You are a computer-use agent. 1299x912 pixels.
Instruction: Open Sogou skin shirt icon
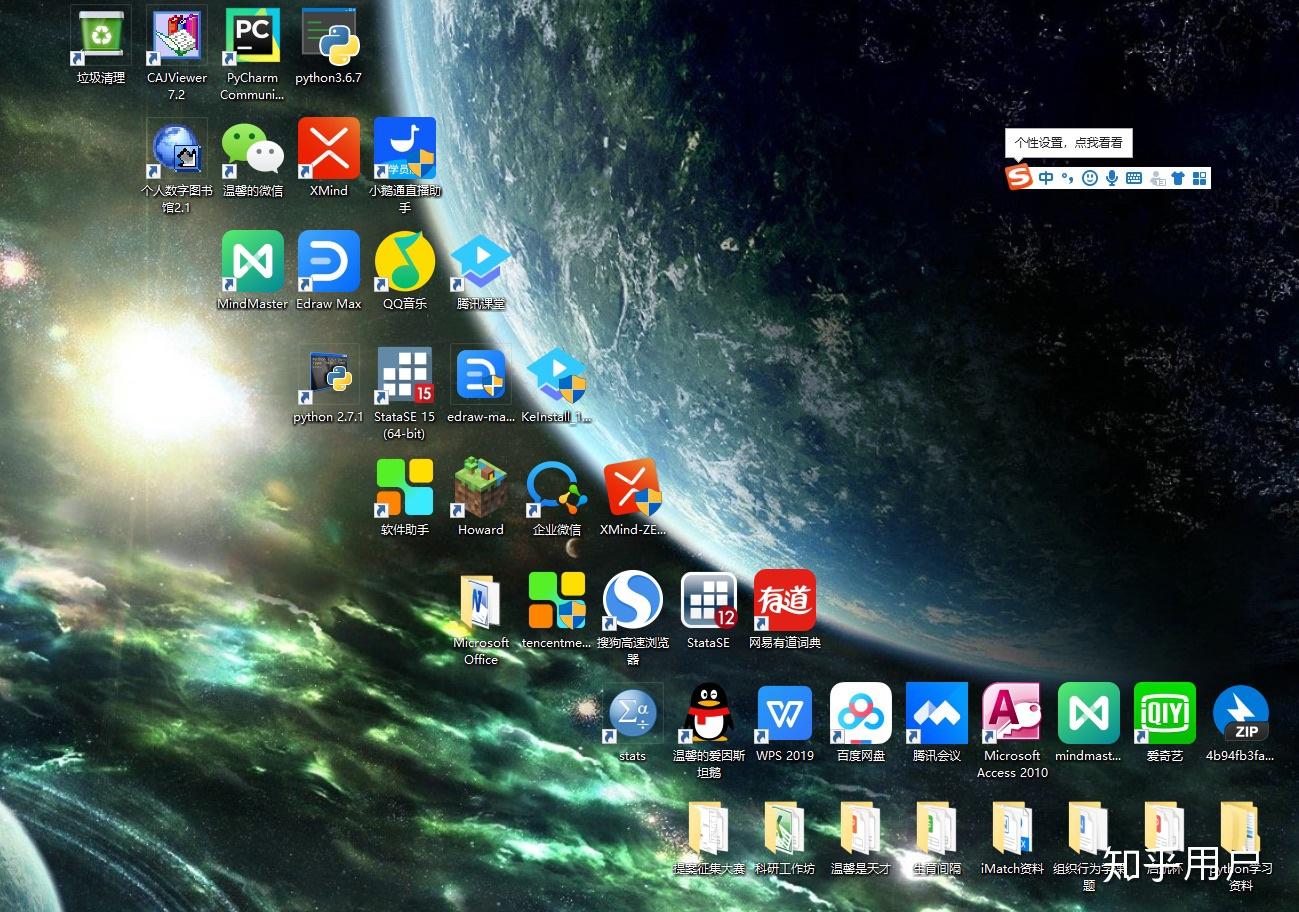pyautogui.click(x=1178, y=178)
